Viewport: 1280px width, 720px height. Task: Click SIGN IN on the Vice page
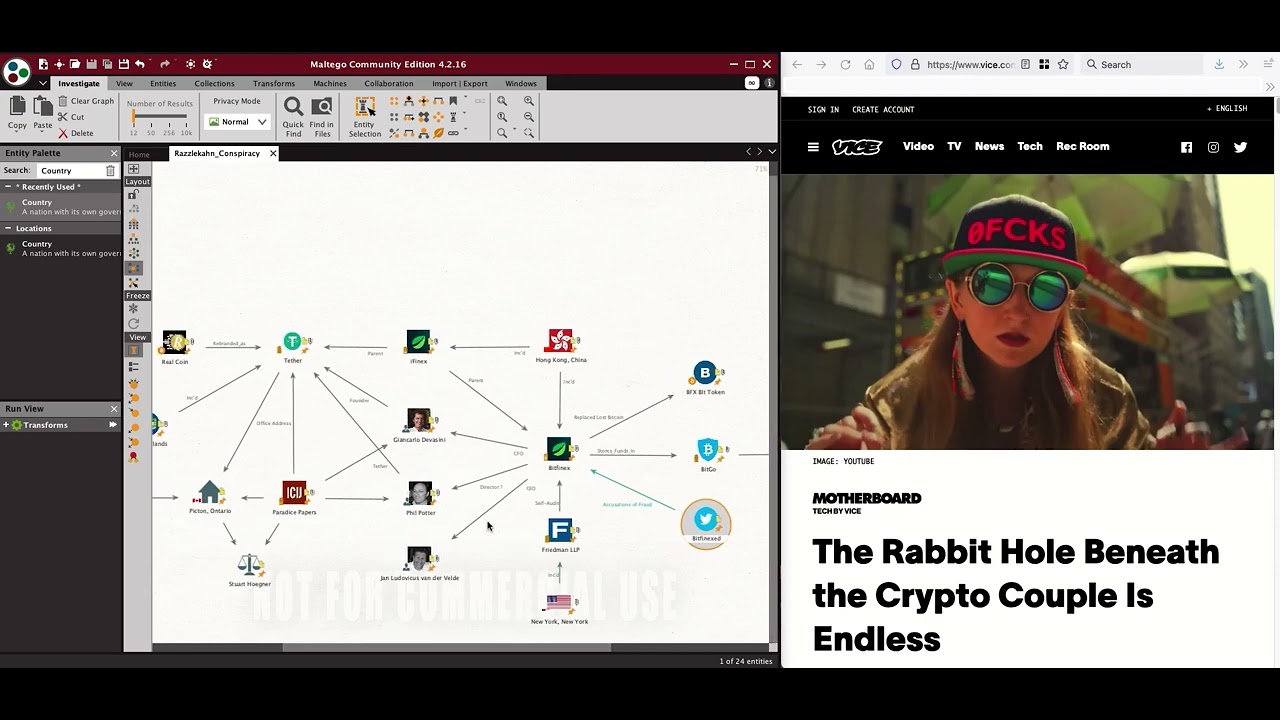click(823, 110)
